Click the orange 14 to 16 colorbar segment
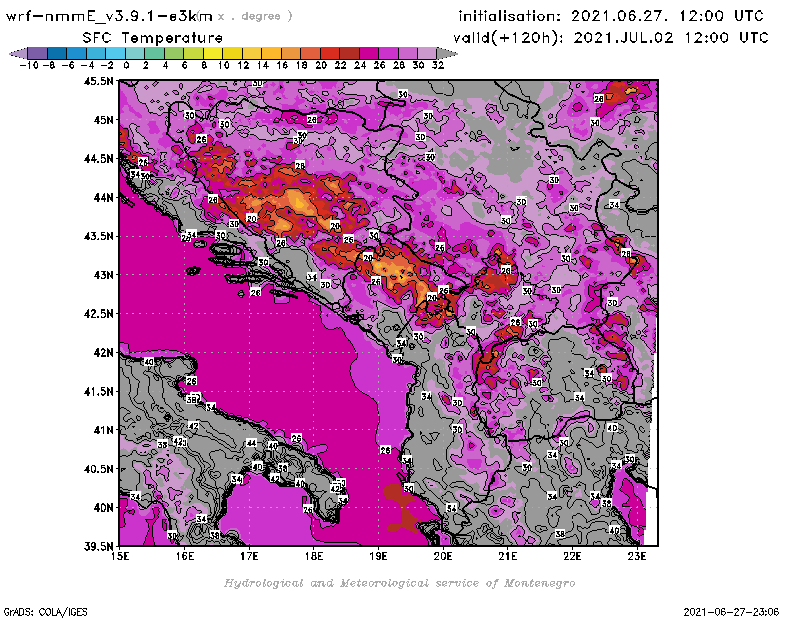 pyautogui.click(x=271, y=53)
